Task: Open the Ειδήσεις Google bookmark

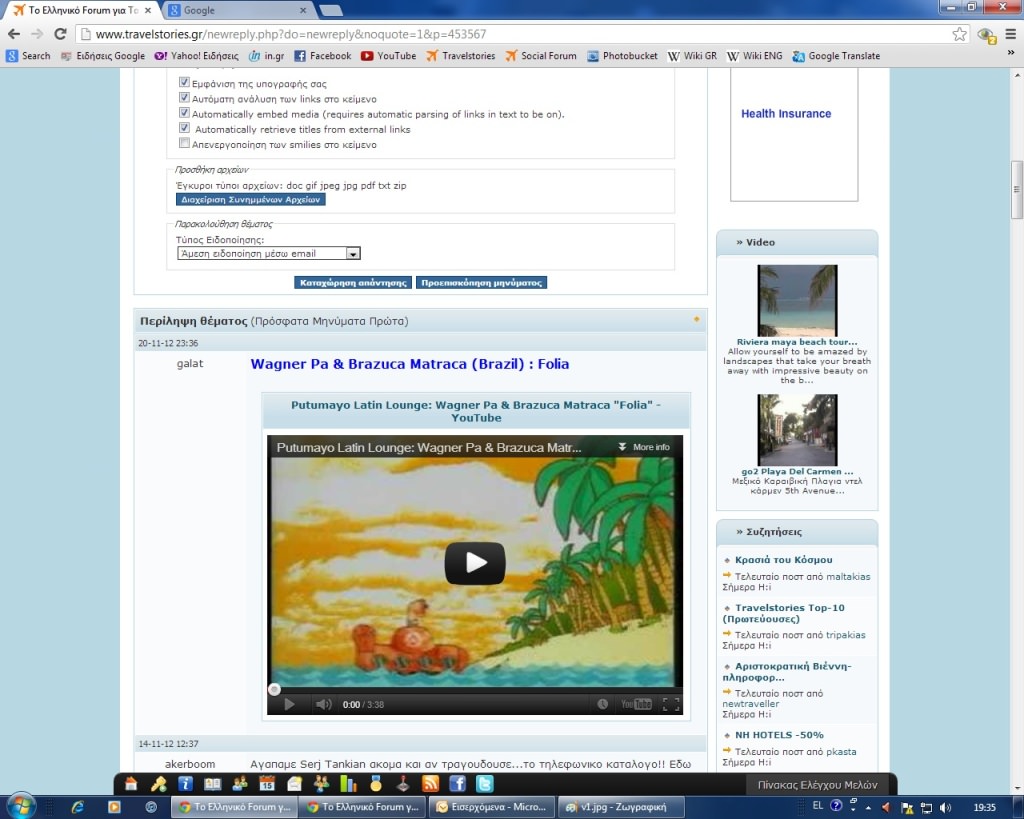Action: (x=103, y=56)
